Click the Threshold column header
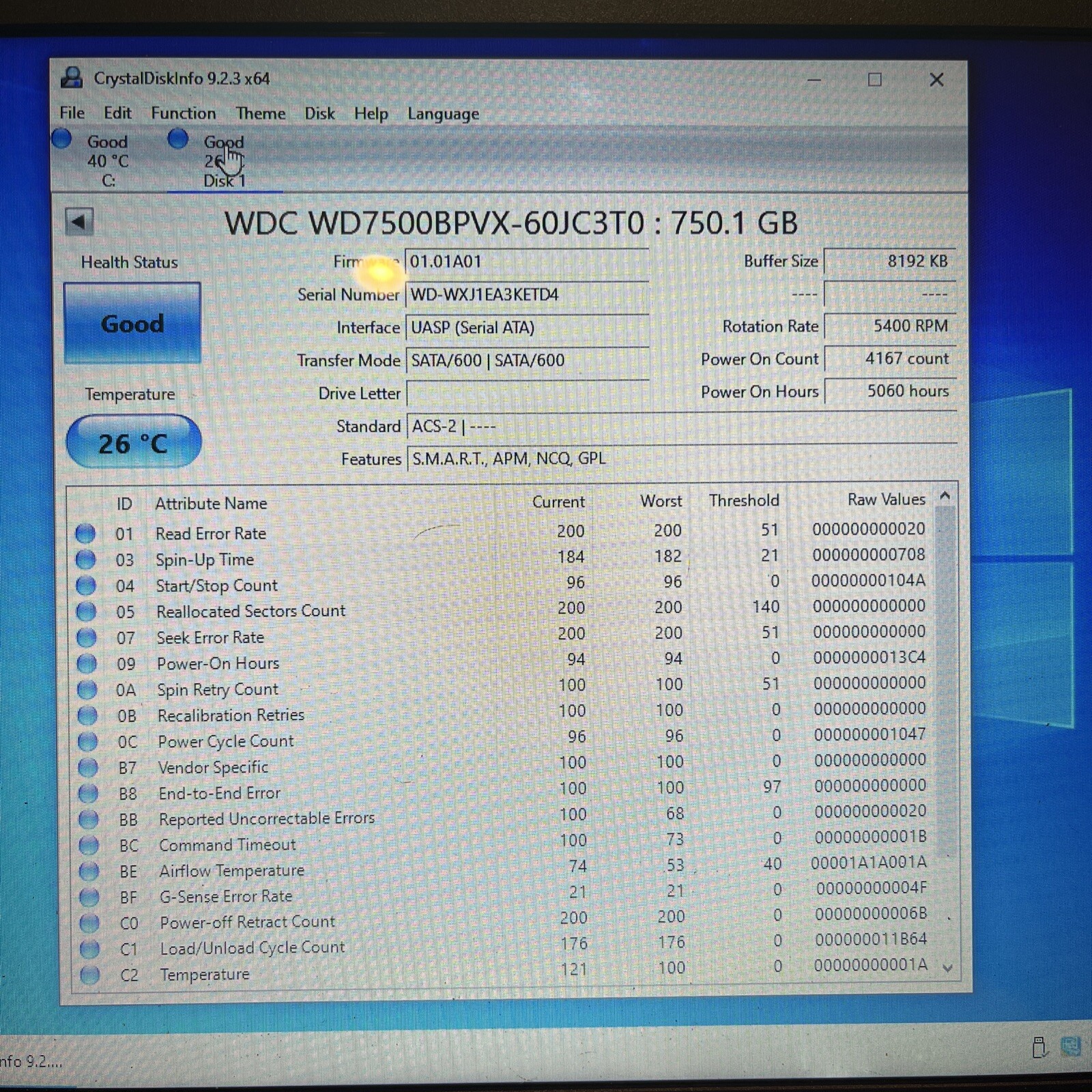Image resolution: width=1092 pixels, height=1092 pixels. click(x=743, y=500)
